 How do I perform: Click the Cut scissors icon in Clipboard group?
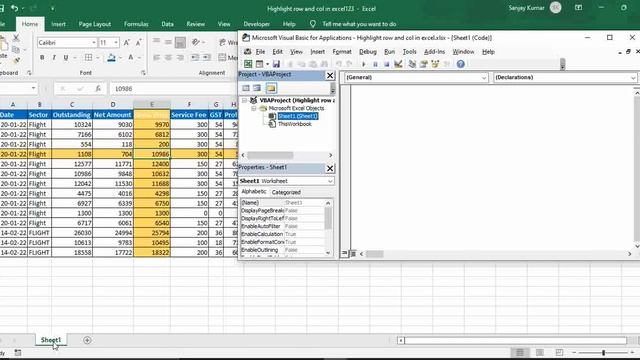point(16,38)
